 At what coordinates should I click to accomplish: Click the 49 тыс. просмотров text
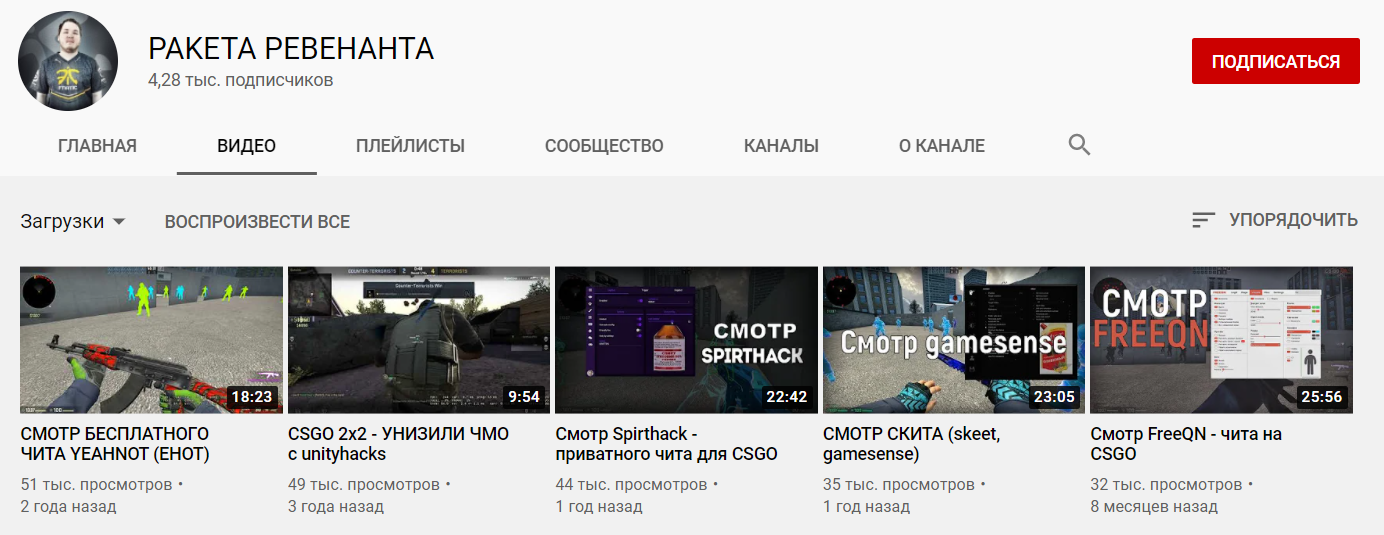point(364,485)
